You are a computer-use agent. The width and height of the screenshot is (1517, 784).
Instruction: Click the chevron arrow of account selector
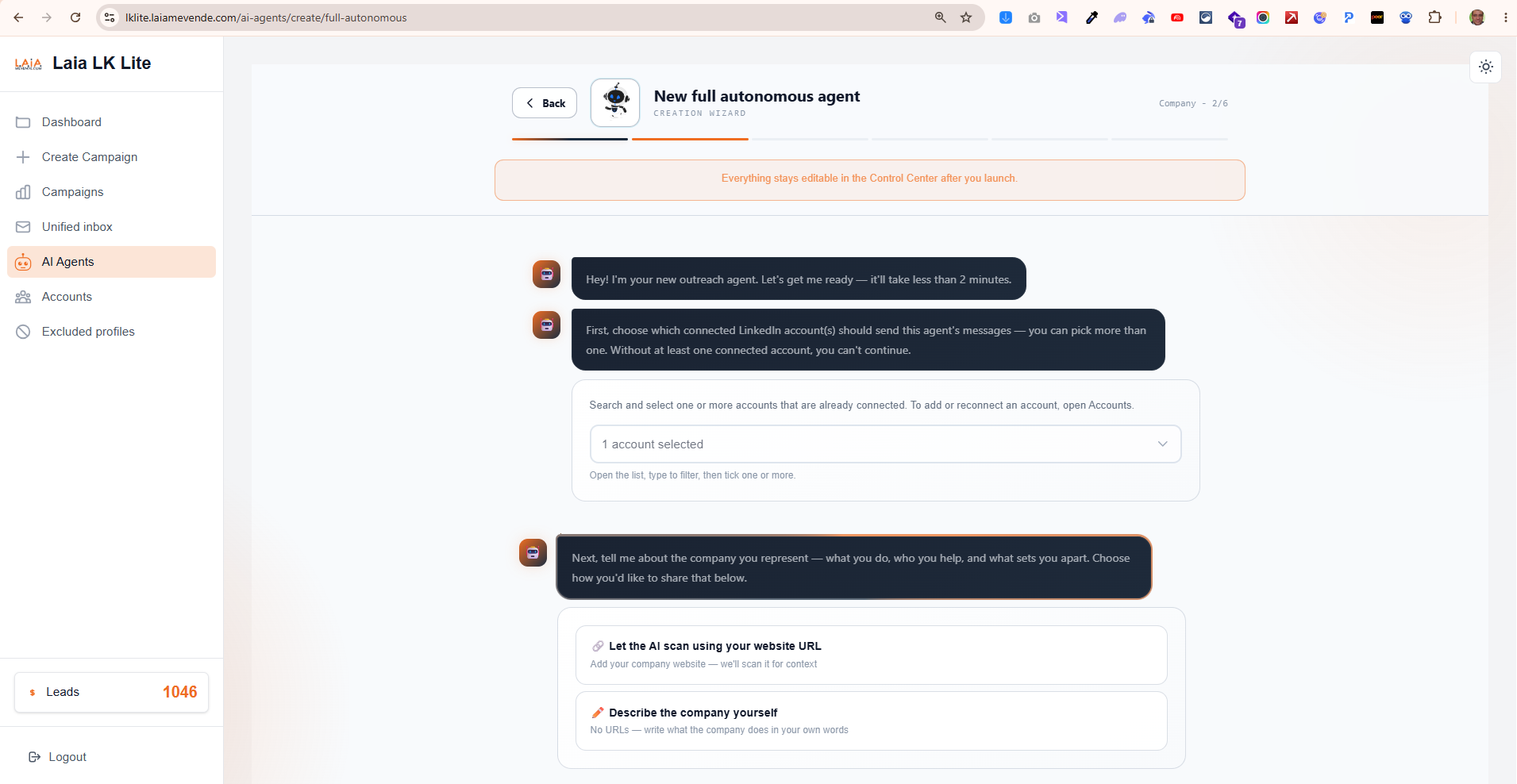click(x=1163, y=444)
